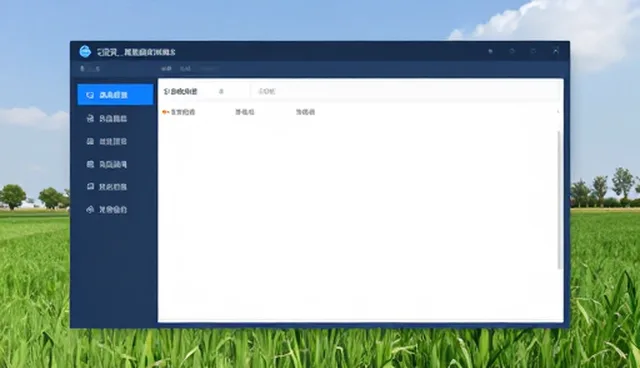
Task: Click the small pin icon in title bar
Action: pyautogui.click(x=491, y=51)
